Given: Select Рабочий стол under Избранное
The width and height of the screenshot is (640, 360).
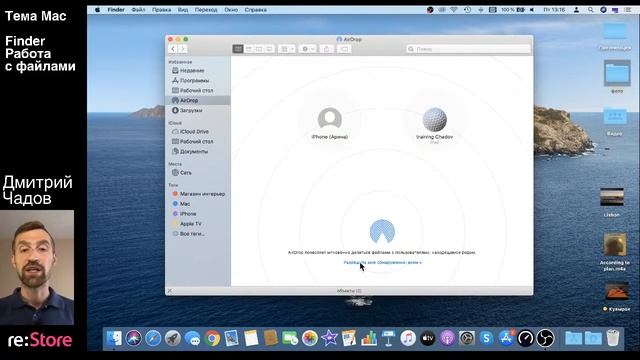Looking at the screenshot, I should pyautogui.click(x=198, y=90).
